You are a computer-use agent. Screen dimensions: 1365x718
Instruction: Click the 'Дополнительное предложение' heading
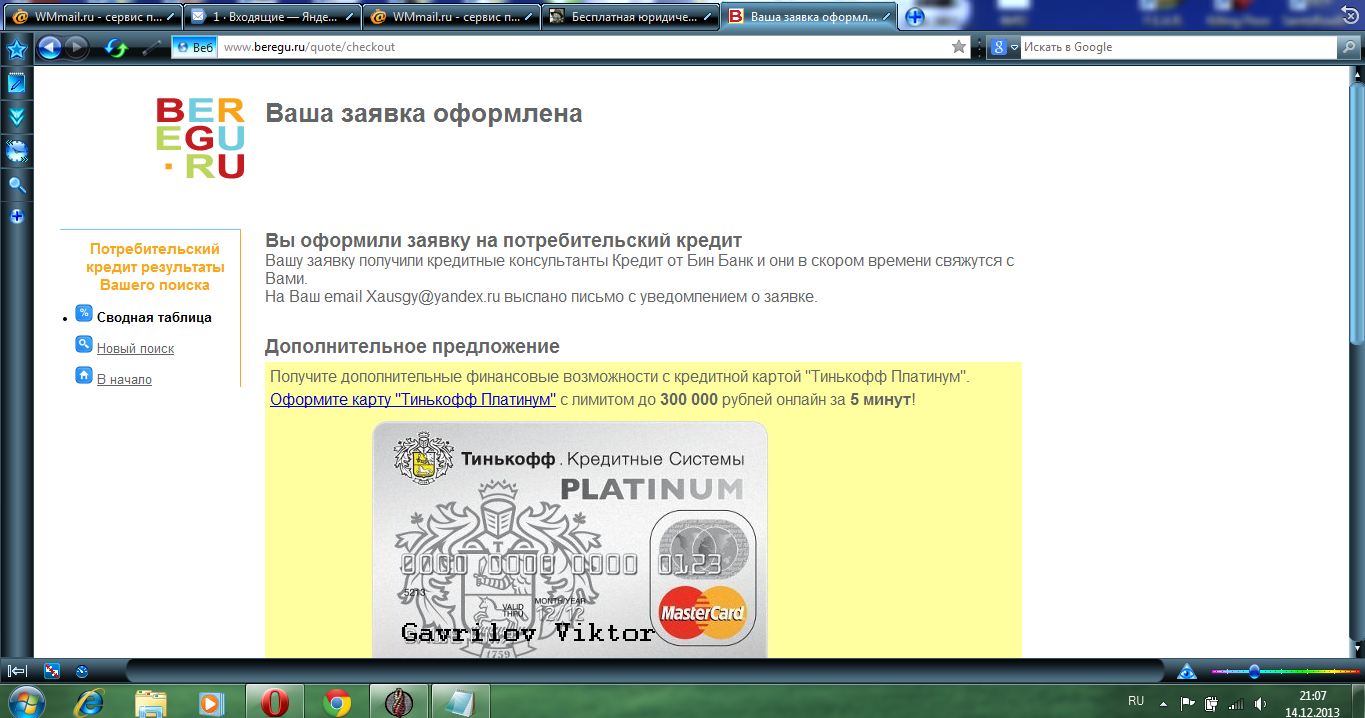[412, 347]
